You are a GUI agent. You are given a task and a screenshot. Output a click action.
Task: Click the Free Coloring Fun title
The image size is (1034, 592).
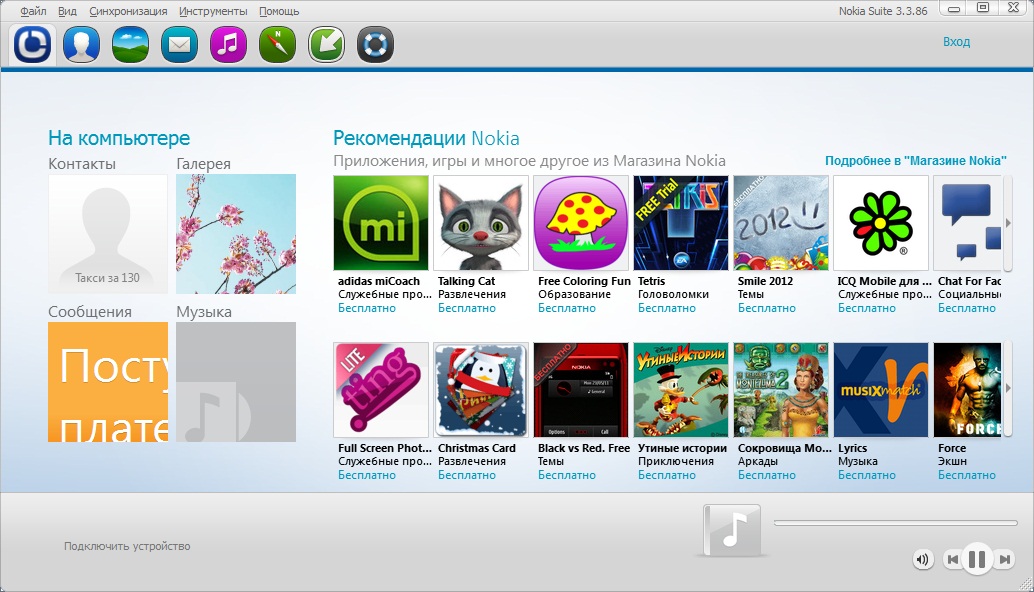click(584, 281)
